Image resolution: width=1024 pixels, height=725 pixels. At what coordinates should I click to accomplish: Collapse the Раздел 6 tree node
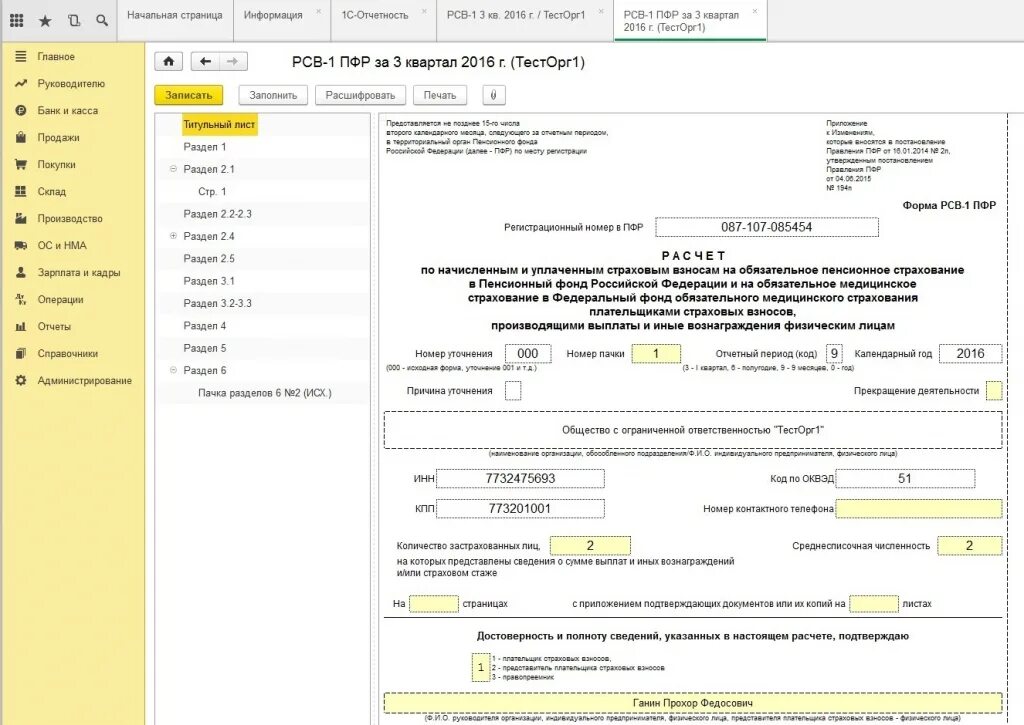point(173,370)
